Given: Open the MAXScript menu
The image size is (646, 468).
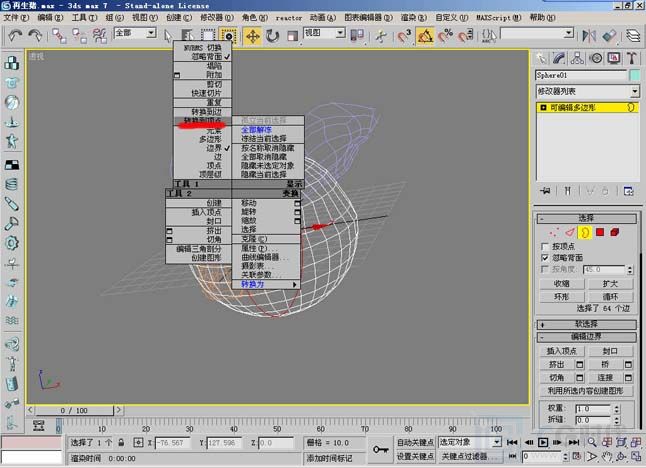Looking at the screenshot, I should tap(499, 17).
